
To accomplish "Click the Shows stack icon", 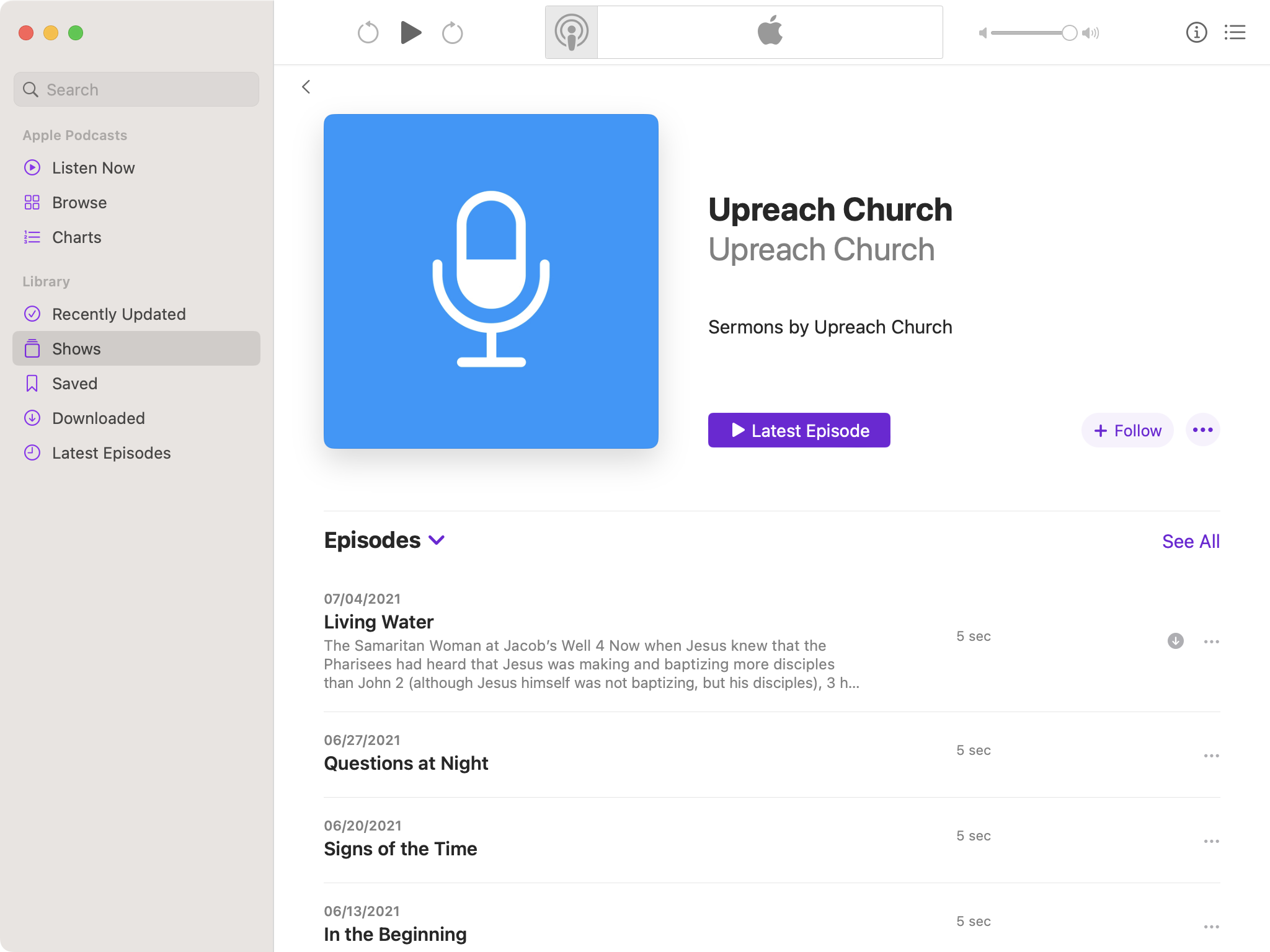I will (x=32, y=348).
